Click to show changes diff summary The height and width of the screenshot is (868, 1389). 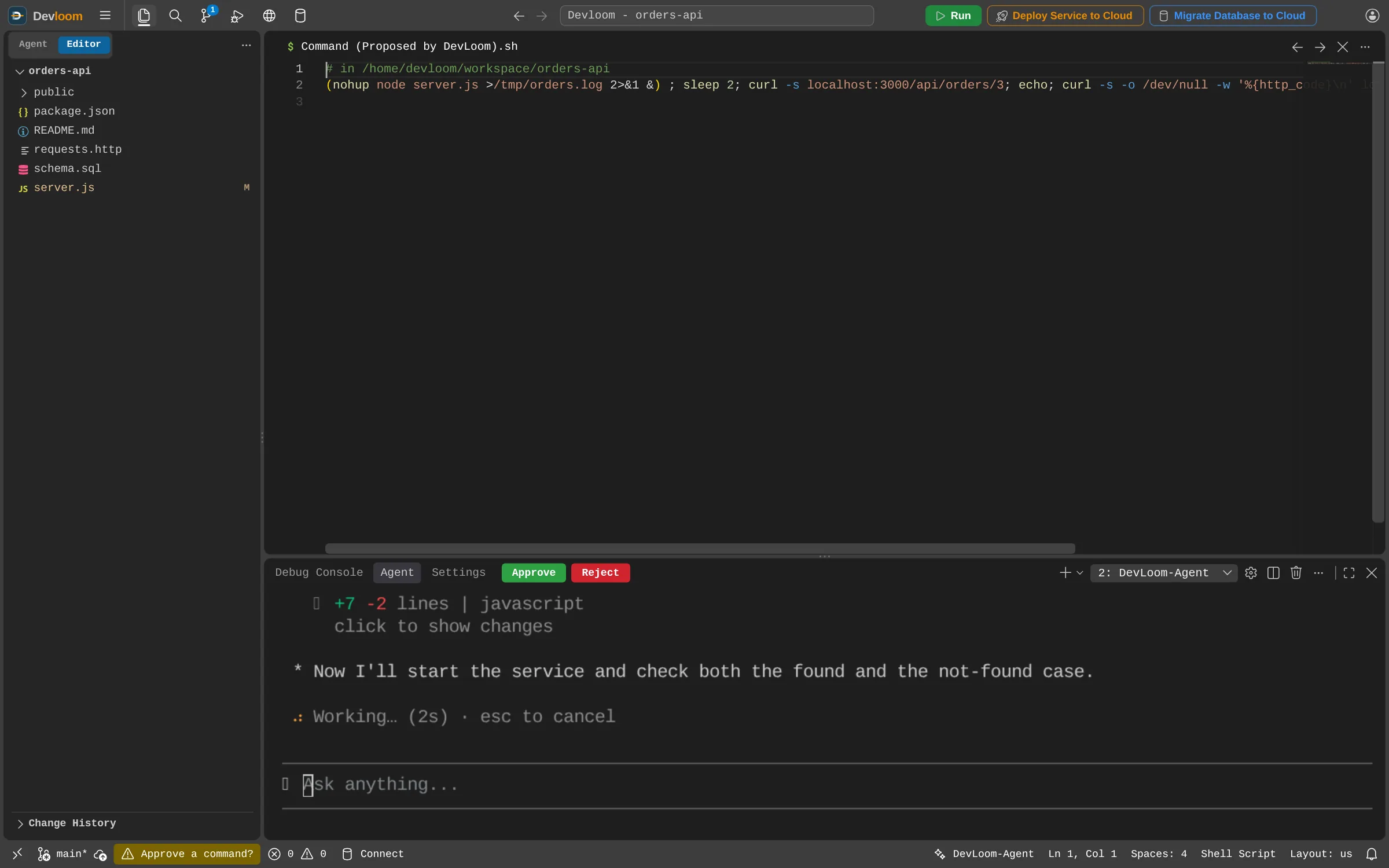click(x=443, y=627)
